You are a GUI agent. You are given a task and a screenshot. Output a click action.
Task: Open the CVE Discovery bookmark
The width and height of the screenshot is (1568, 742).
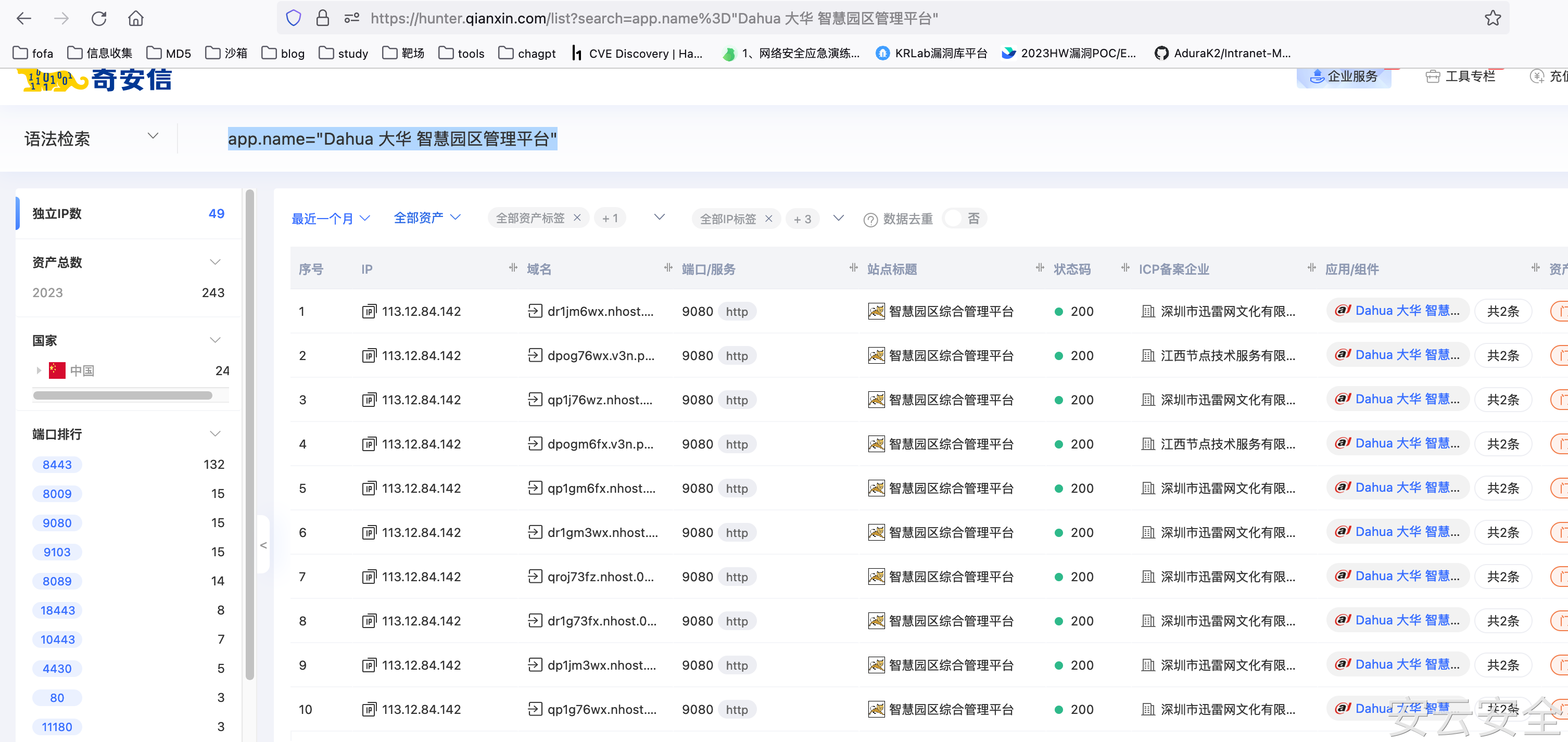(637, 54)
